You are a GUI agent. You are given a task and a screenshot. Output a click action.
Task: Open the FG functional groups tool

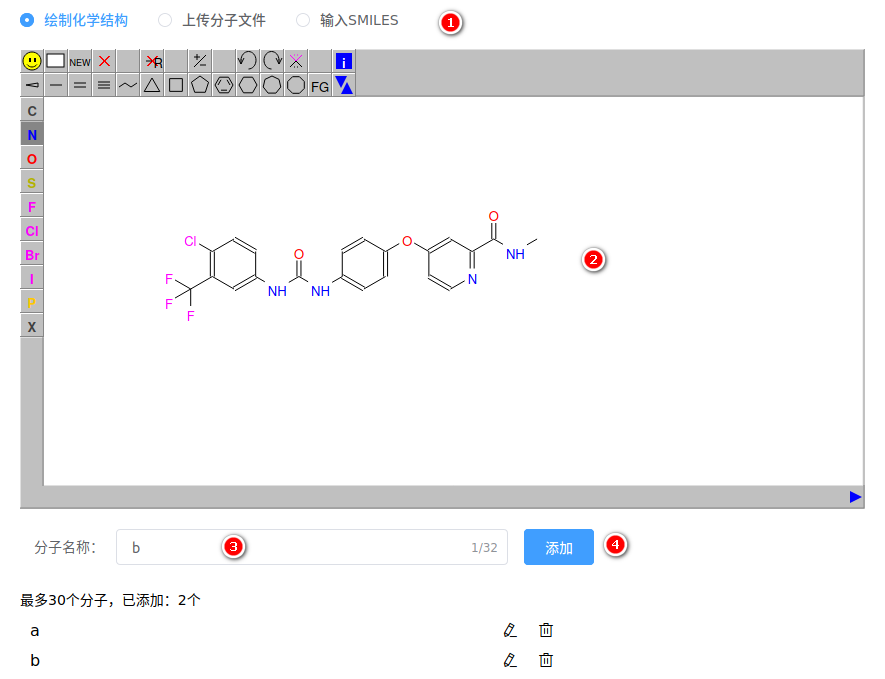320,86
